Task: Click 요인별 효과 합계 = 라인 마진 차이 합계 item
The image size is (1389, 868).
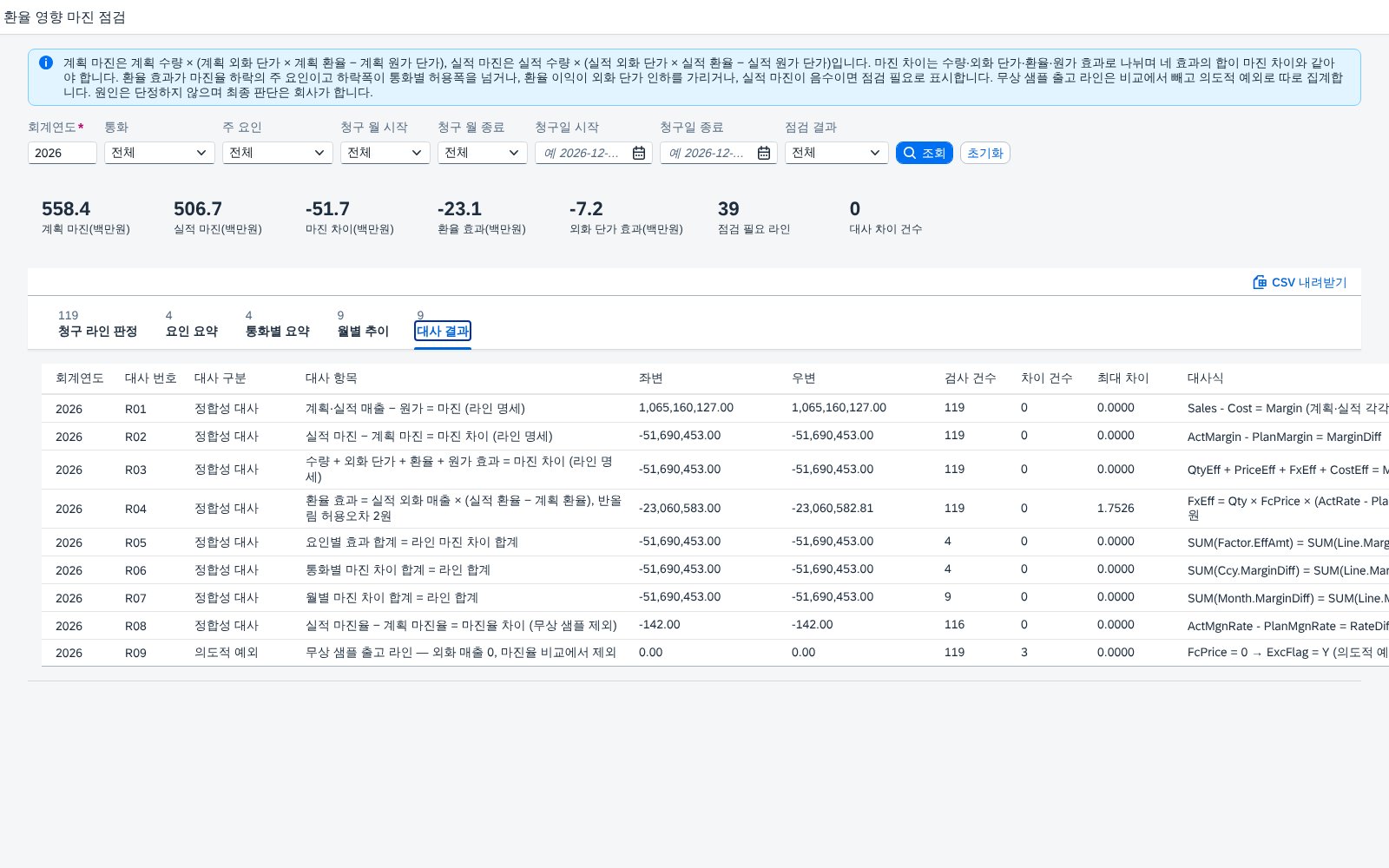Action: pyautogui.click(x=411, y=542)
